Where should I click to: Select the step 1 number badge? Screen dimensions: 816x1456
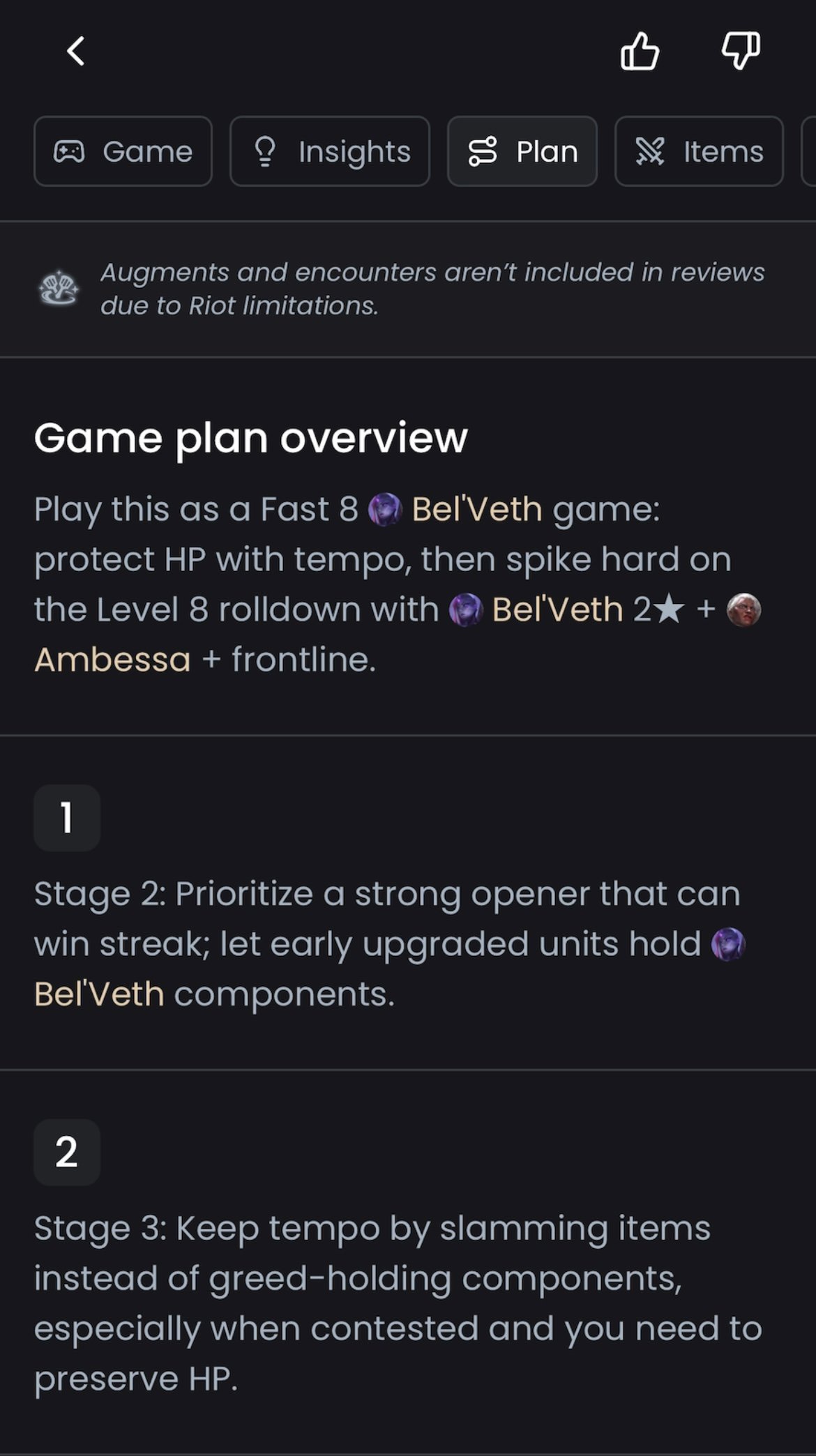click(67, 818)
